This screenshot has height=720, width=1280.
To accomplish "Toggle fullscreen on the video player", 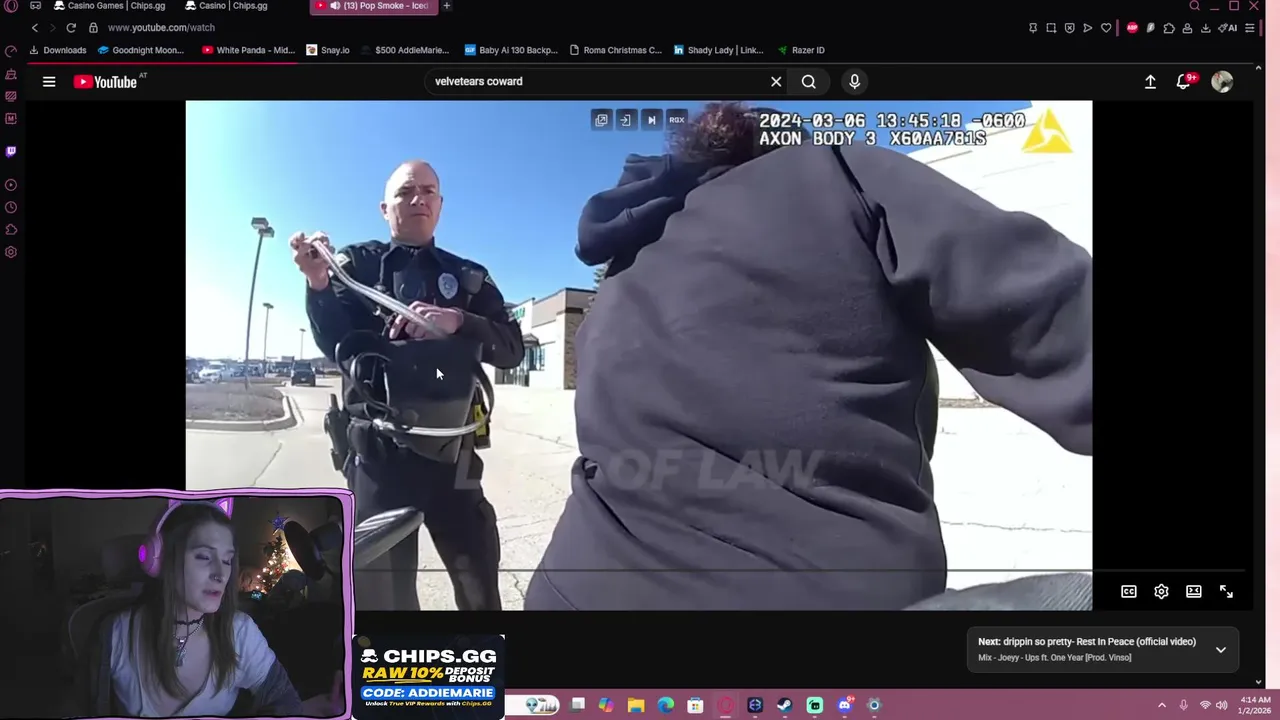I will [x=1226, y=592].
